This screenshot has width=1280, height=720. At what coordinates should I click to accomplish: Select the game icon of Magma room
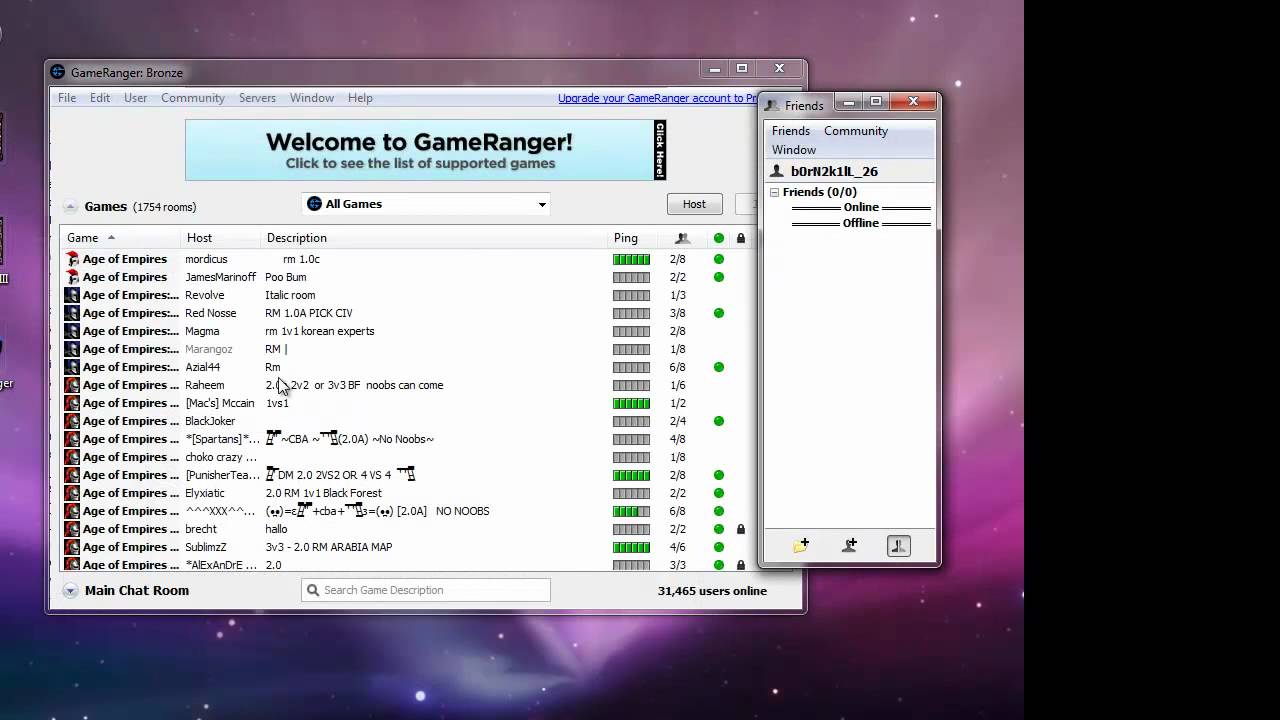click(72, 331)
